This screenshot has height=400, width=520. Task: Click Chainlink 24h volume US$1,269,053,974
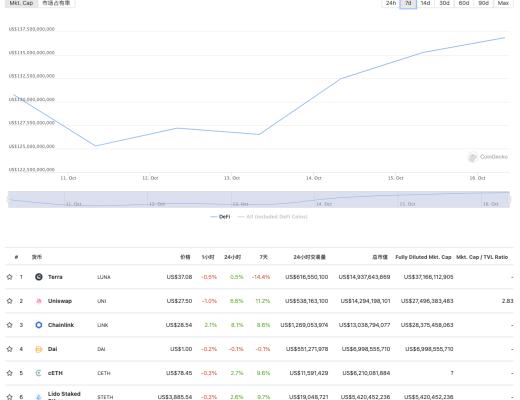(x=304, y=325)
